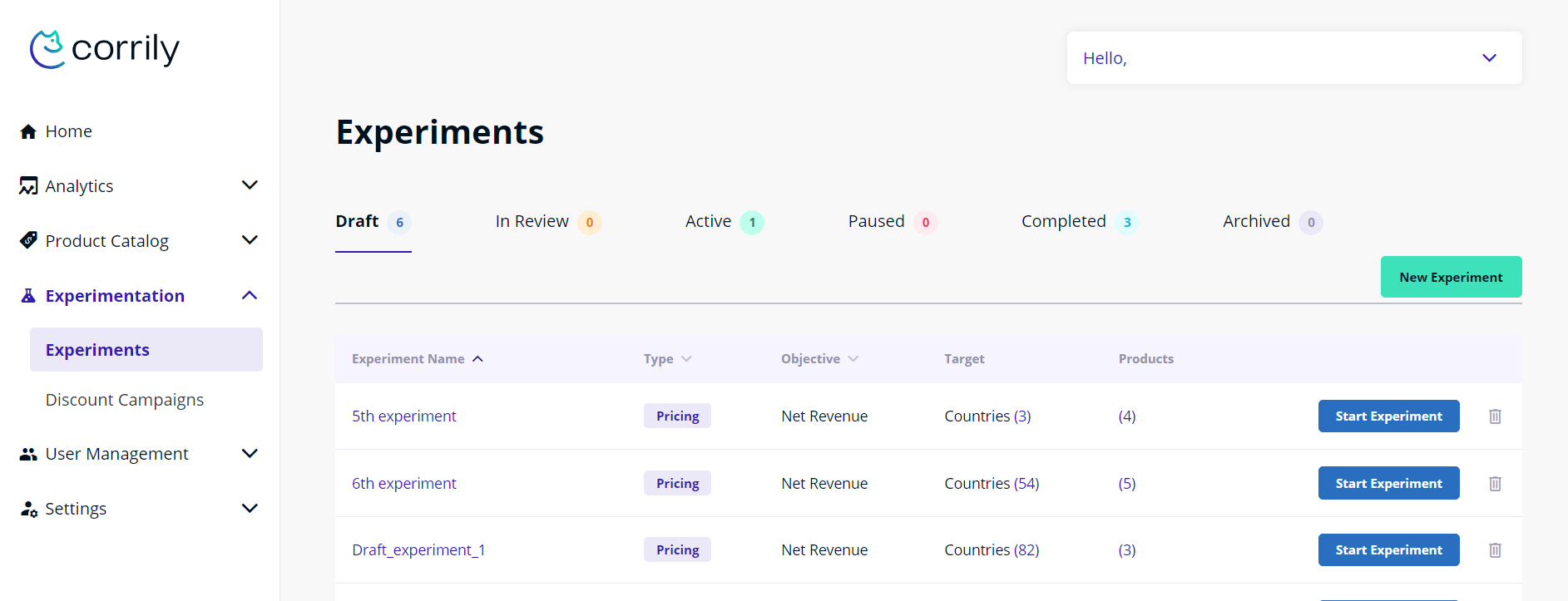The image size is (1568, 601).
Task: Click Countries (82) target
Action: click(992, 550)
